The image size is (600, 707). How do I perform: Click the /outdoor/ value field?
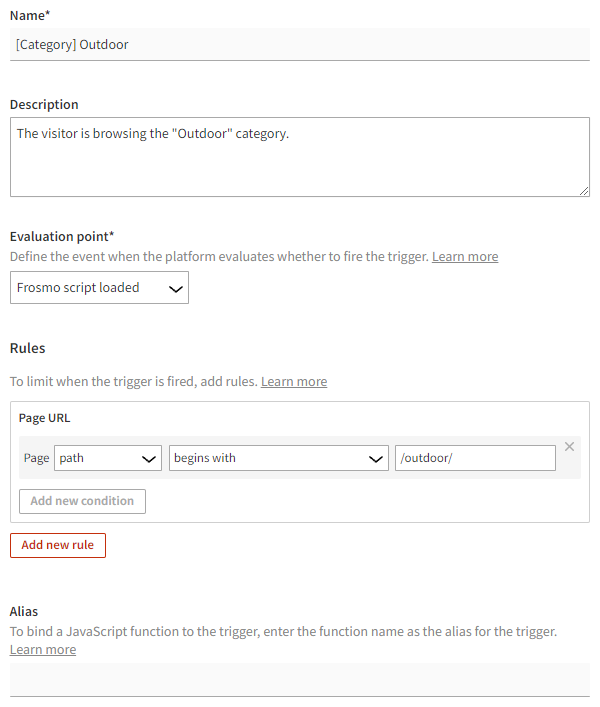coord(475,458)
